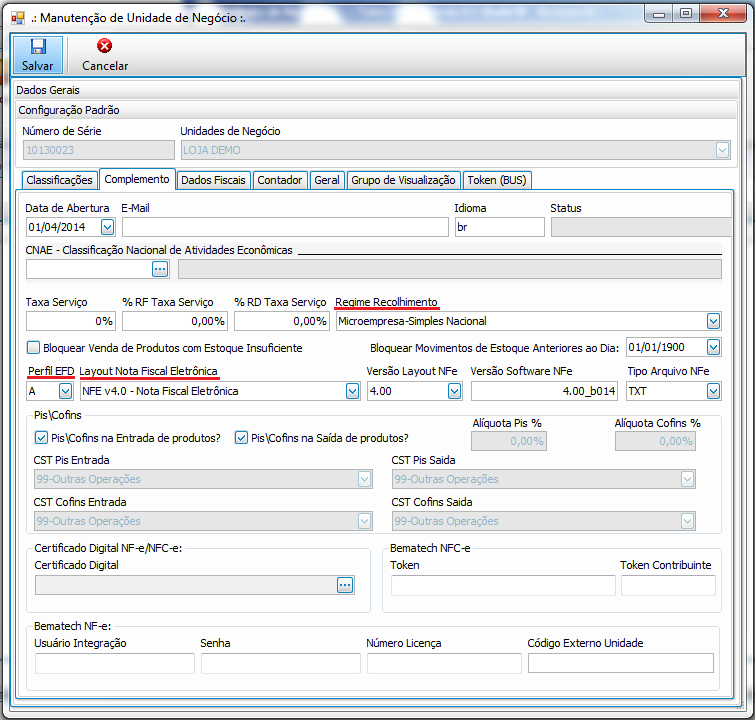The image size is (755, 720).
Task: Click the Taxa Serviço 0% field
Action: click(x=70, y=321)
